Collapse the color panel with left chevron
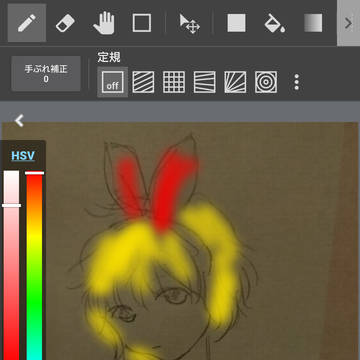This screenshot has width=360, height=360. [x=19, y=121]
